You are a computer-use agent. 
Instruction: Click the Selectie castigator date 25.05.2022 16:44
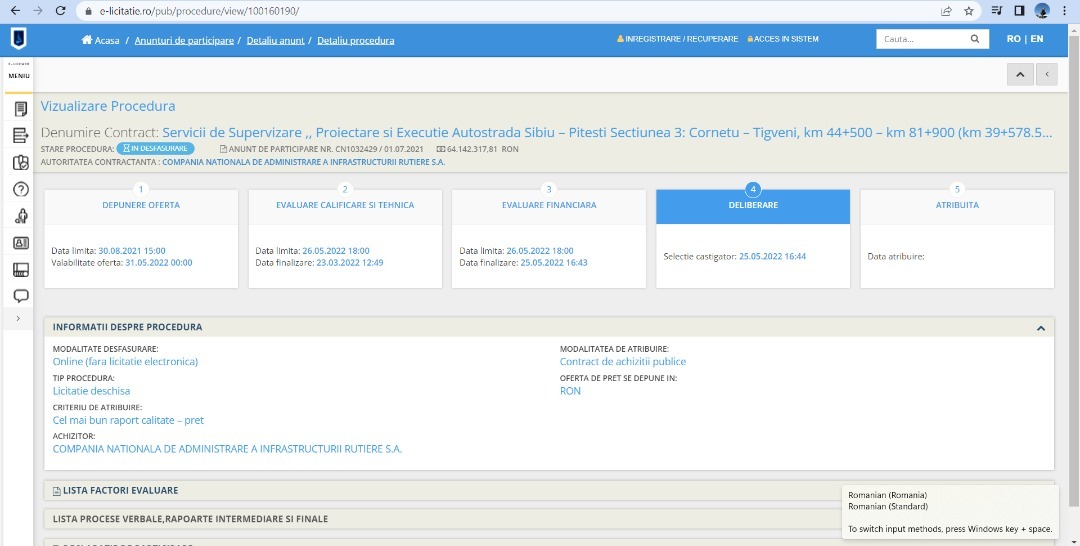pos(772,256)
